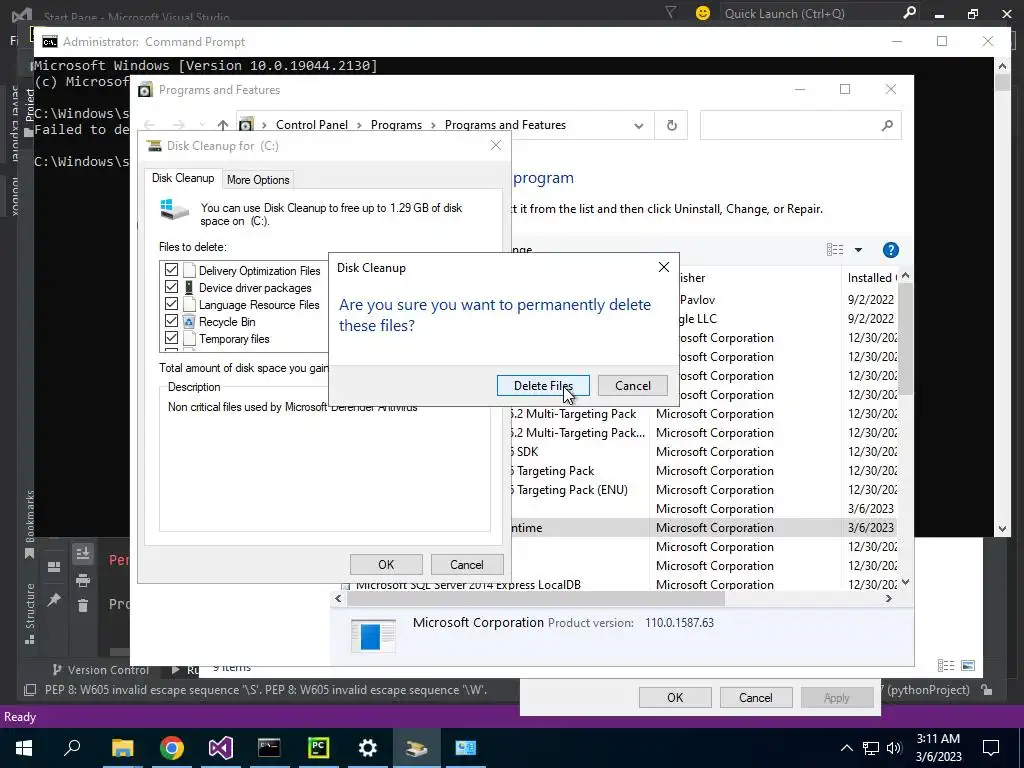The image size is (1024, 768).
Task: Open the view options dropdown arrow
Action: click(858, 249)
